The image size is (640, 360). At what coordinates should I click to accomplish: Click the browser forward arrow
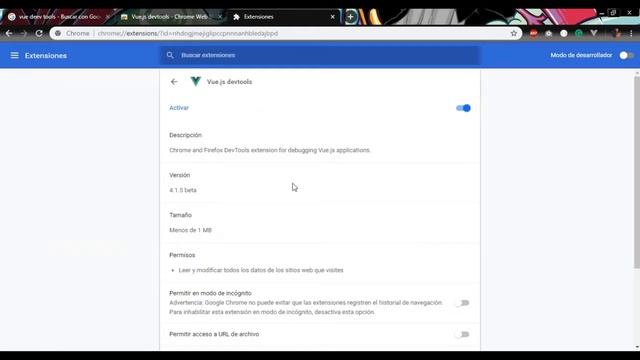click(x=24, y=33)
